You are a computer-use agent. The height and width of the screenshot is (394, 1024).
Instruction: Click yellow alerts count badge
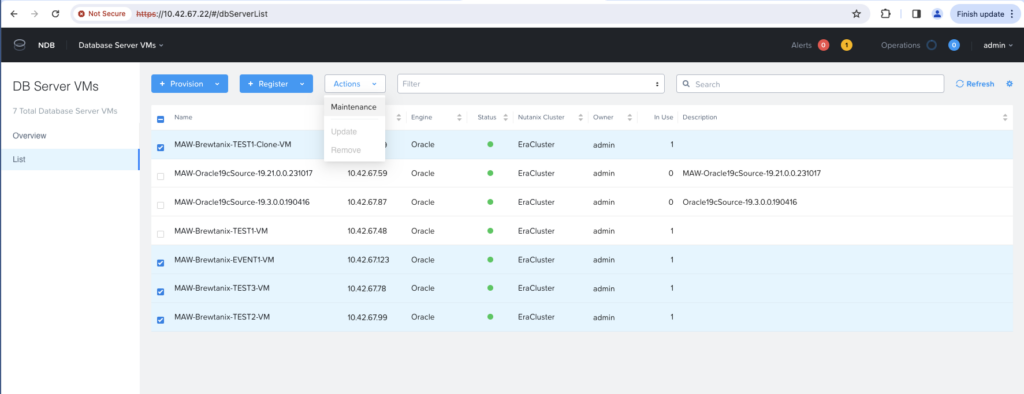846,45
